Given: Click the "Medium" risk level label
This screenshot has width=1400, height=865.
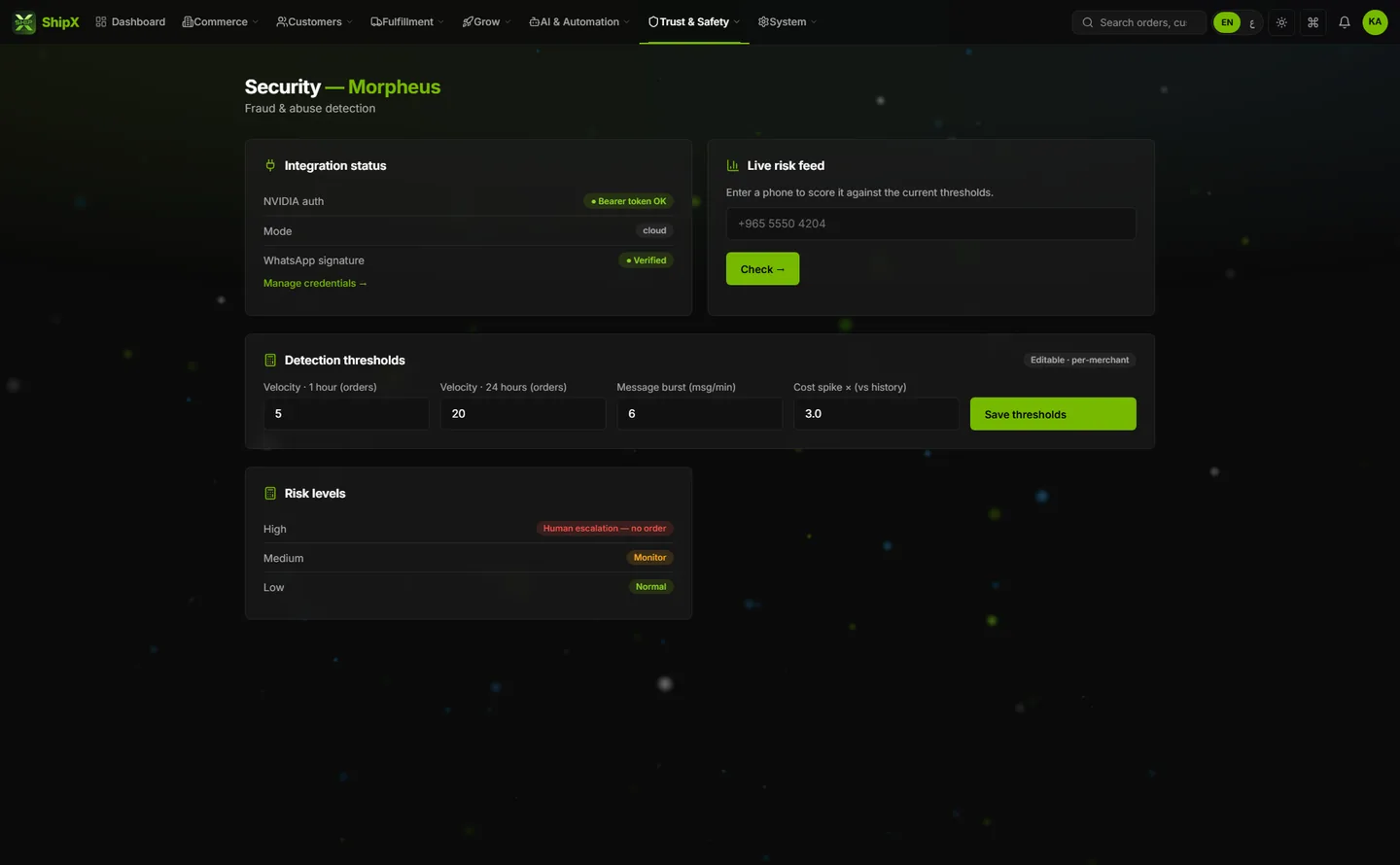Looking at the screenshot, I should (284, 558).
